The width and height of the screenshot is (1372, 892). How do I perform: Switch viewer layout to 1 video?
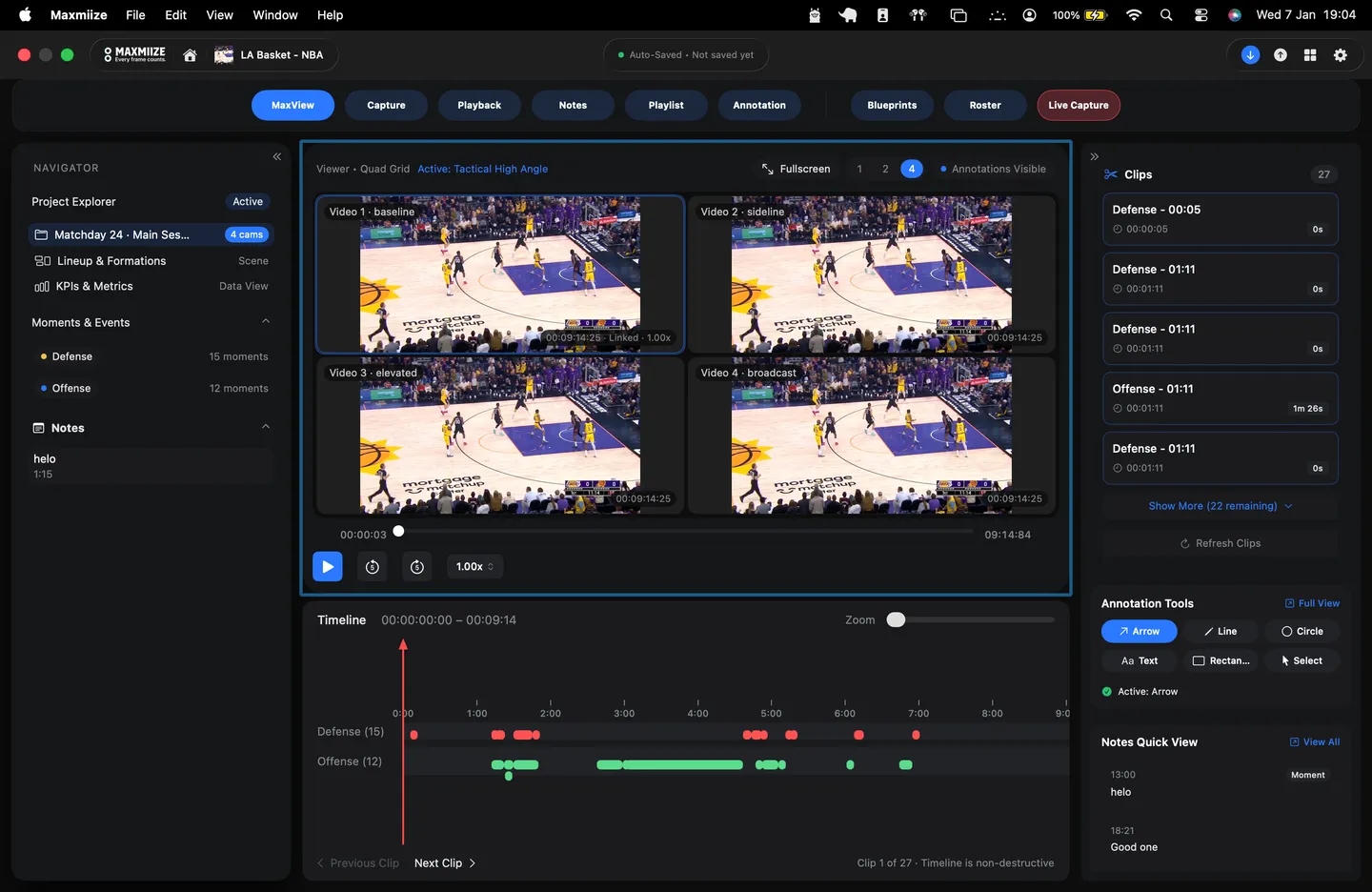[859, 170]
